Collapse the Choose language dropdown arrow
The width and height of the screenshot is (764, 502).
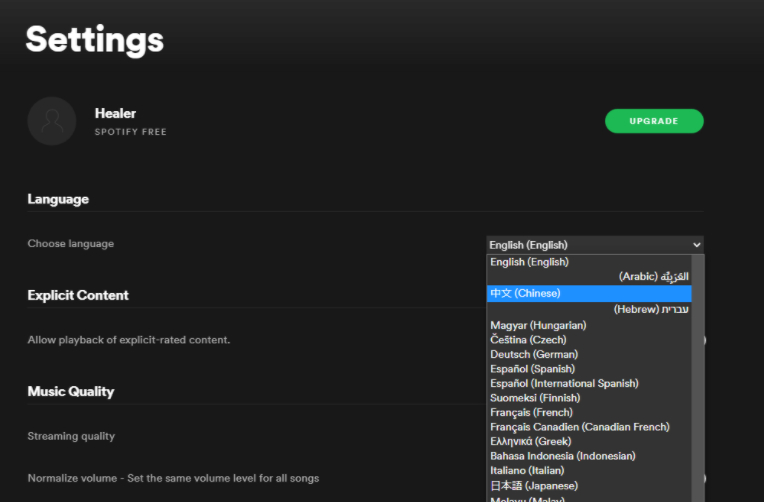point(696,245)
